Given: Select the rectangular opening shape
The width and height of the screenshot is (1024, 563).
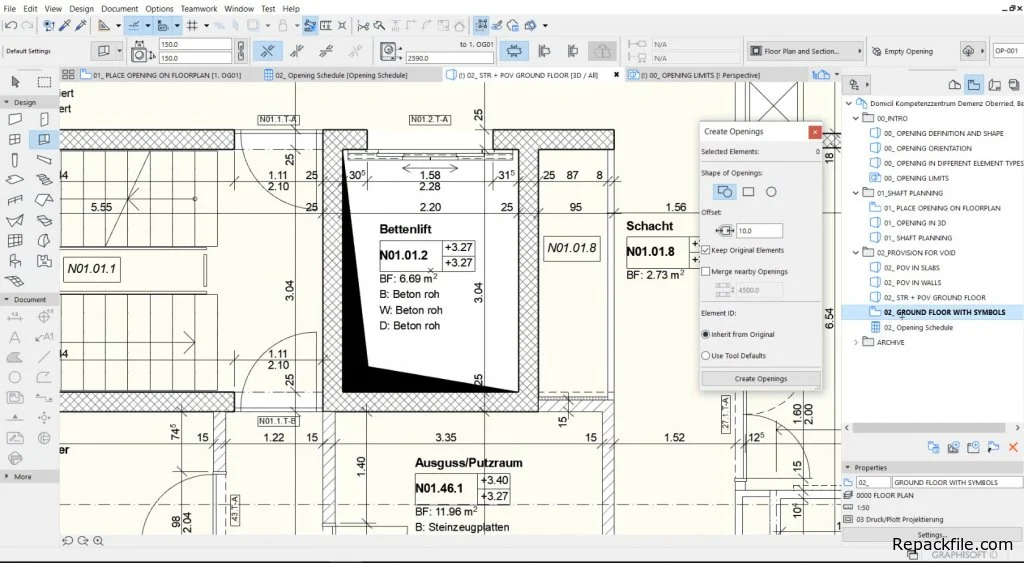Looking at the screenshot, I should pos(748,192).
